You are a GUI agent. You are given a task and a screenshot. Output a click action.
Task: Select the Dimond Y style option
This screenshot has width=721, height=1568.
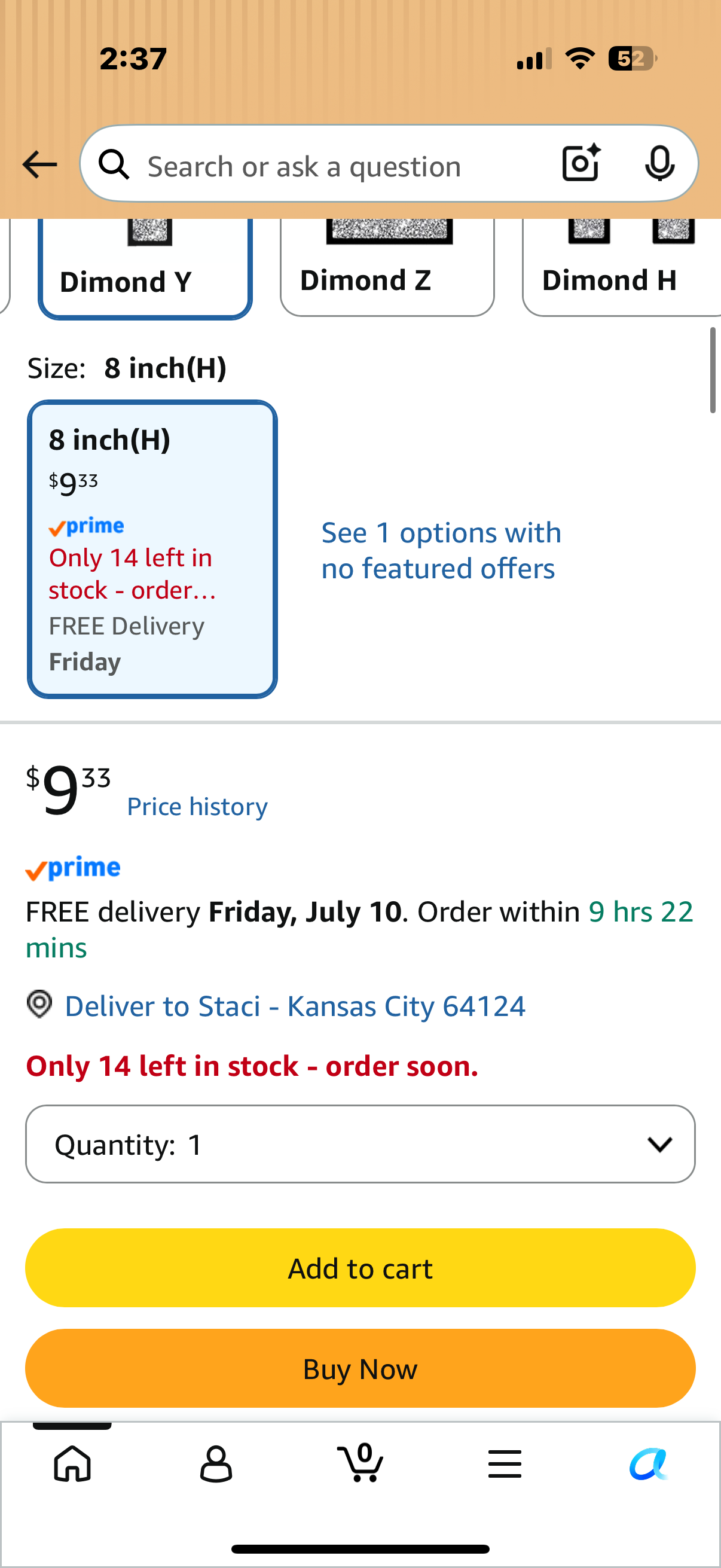tap(145, 269)
